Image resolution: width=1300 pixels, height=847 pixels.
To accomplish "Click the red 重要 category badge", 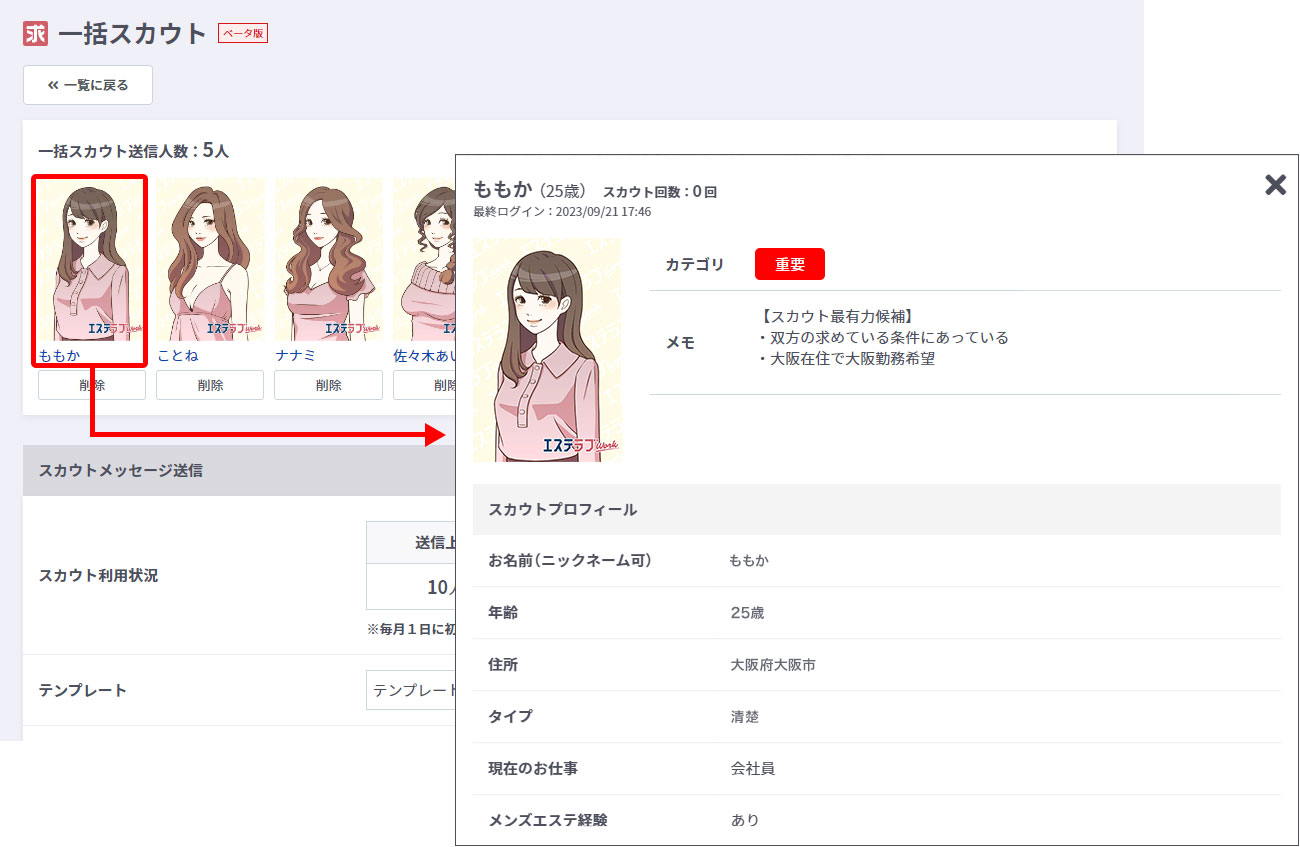I will click(789, 264).
